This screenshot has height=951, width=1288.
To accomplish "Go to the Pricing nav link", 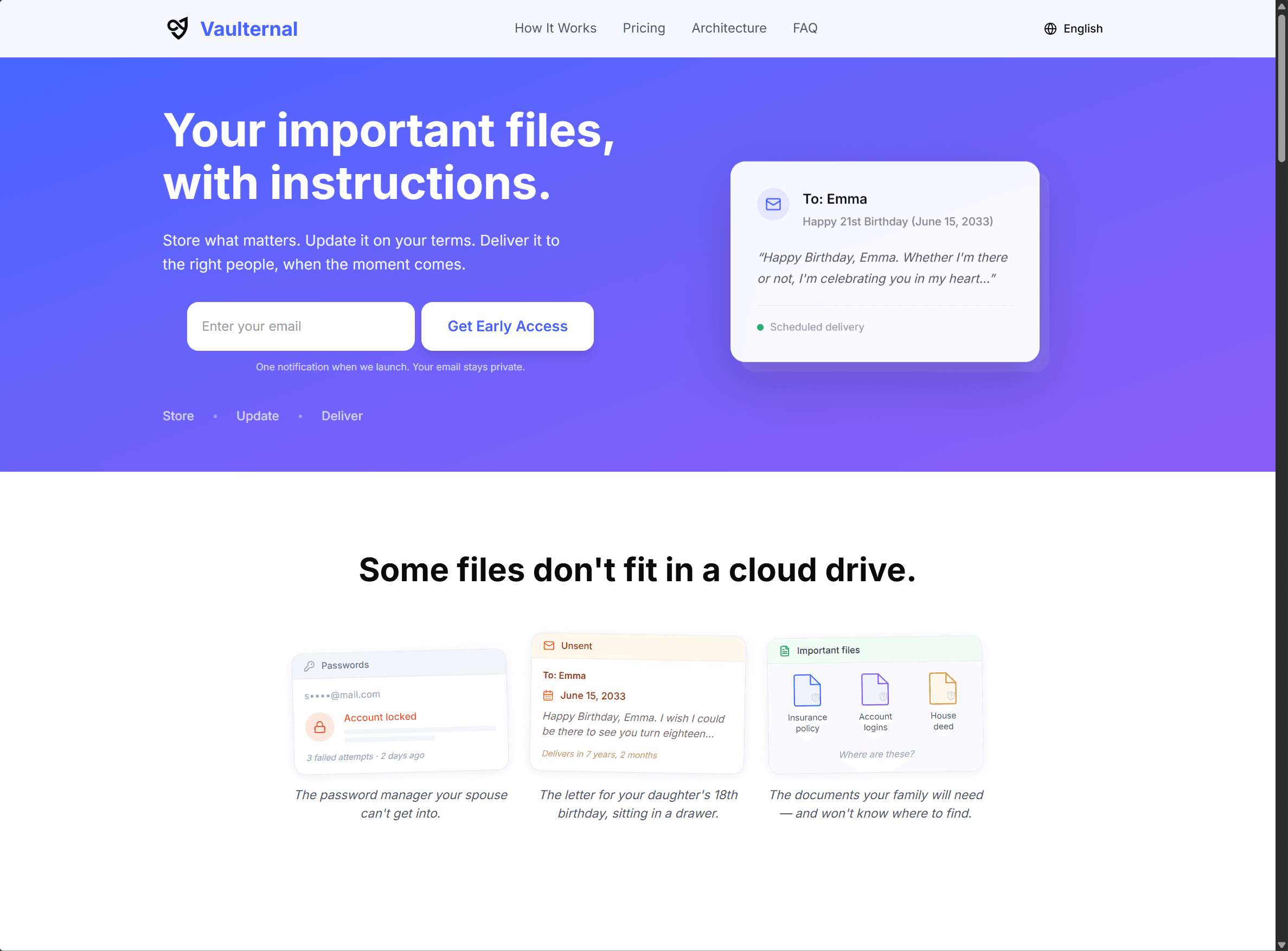I will (x=644, y=28).
